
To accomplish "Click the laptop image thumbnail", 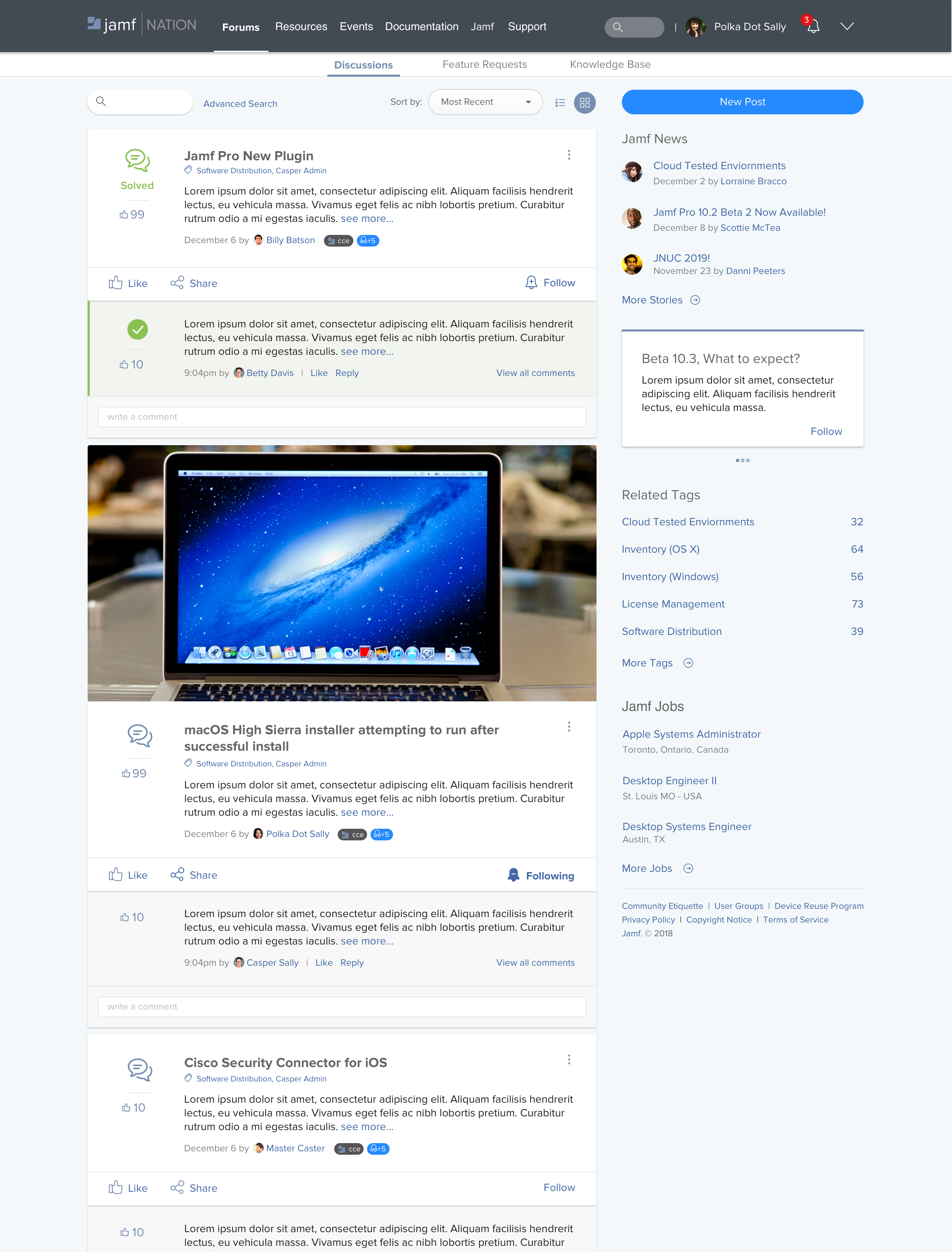I will [x=342, y=573].
